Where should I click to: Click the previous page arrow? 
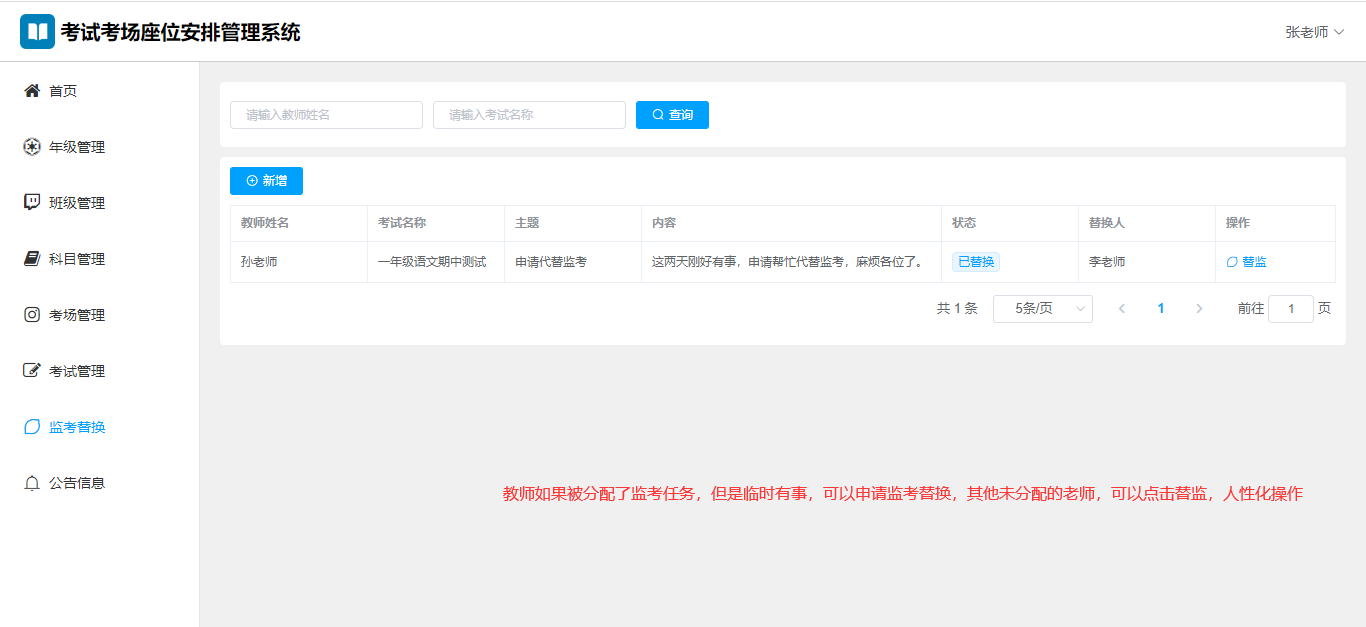coord(1122,309)
